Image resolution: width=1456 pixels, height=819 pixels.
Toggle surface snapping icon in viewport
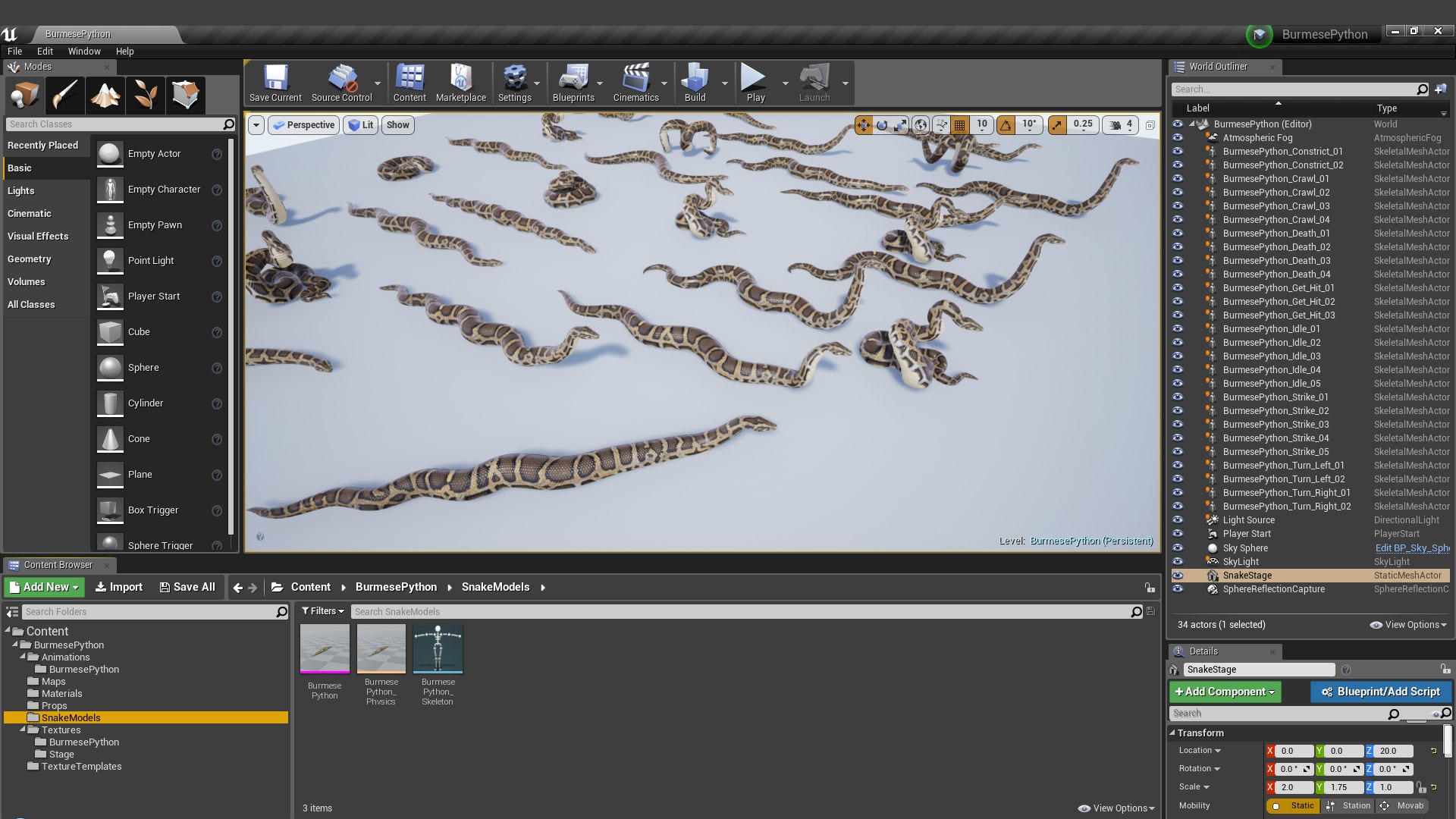(x=941, y=125)
